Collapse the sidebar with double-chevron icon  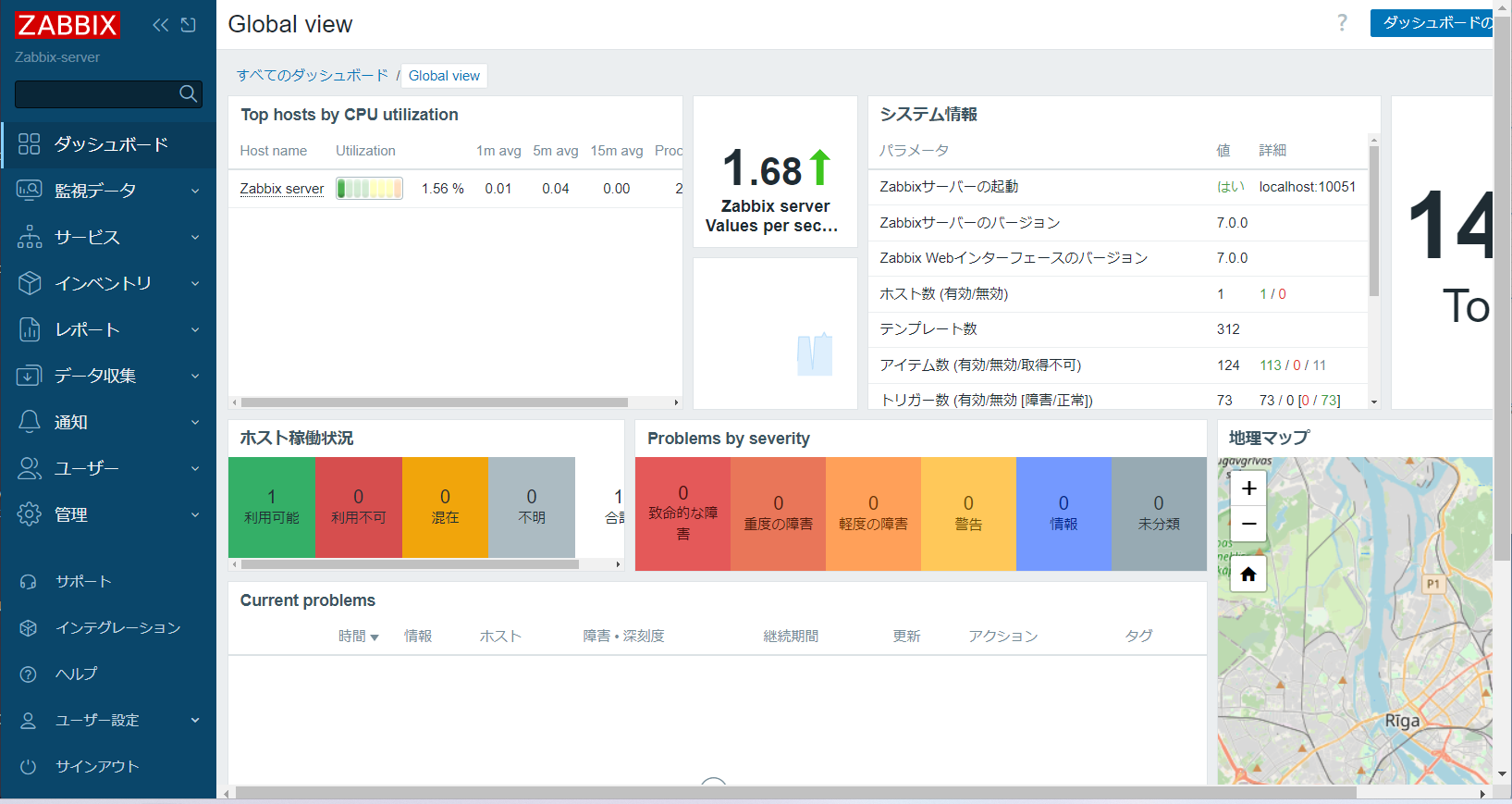point(161,25)
